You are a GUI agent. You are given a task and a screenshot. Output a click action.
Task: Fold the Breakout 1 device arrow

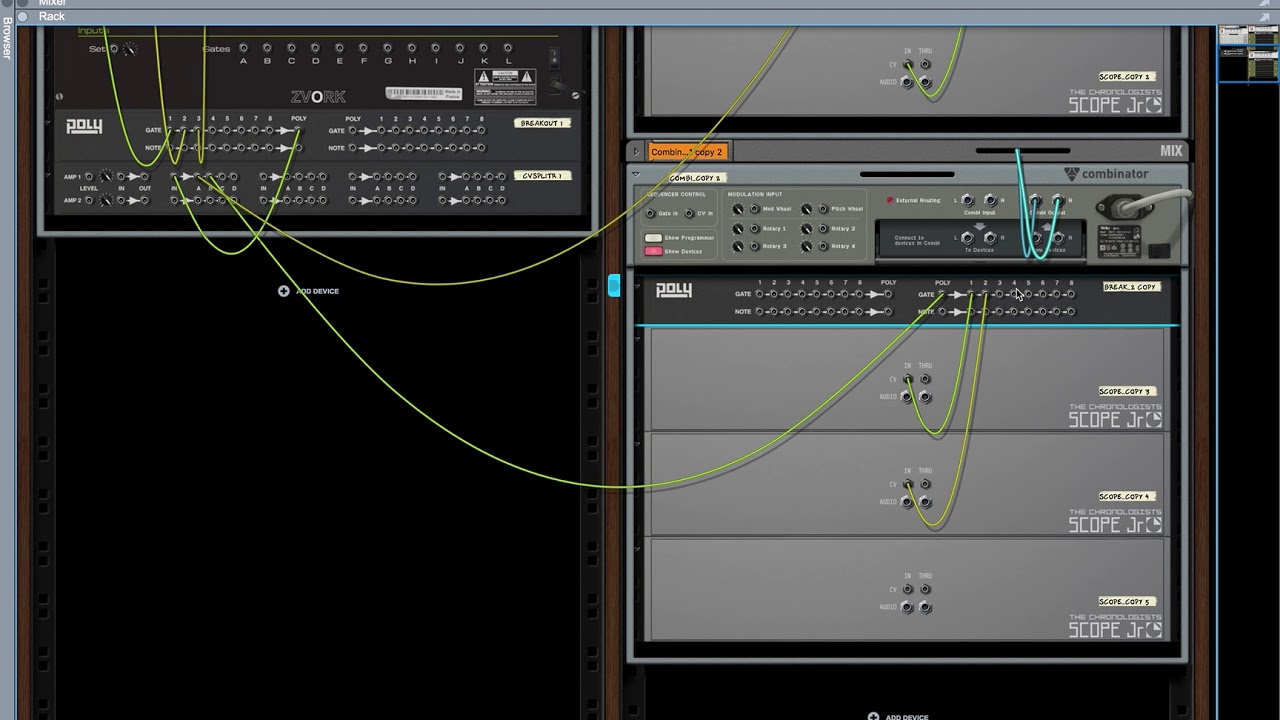[x=47, y=123]
